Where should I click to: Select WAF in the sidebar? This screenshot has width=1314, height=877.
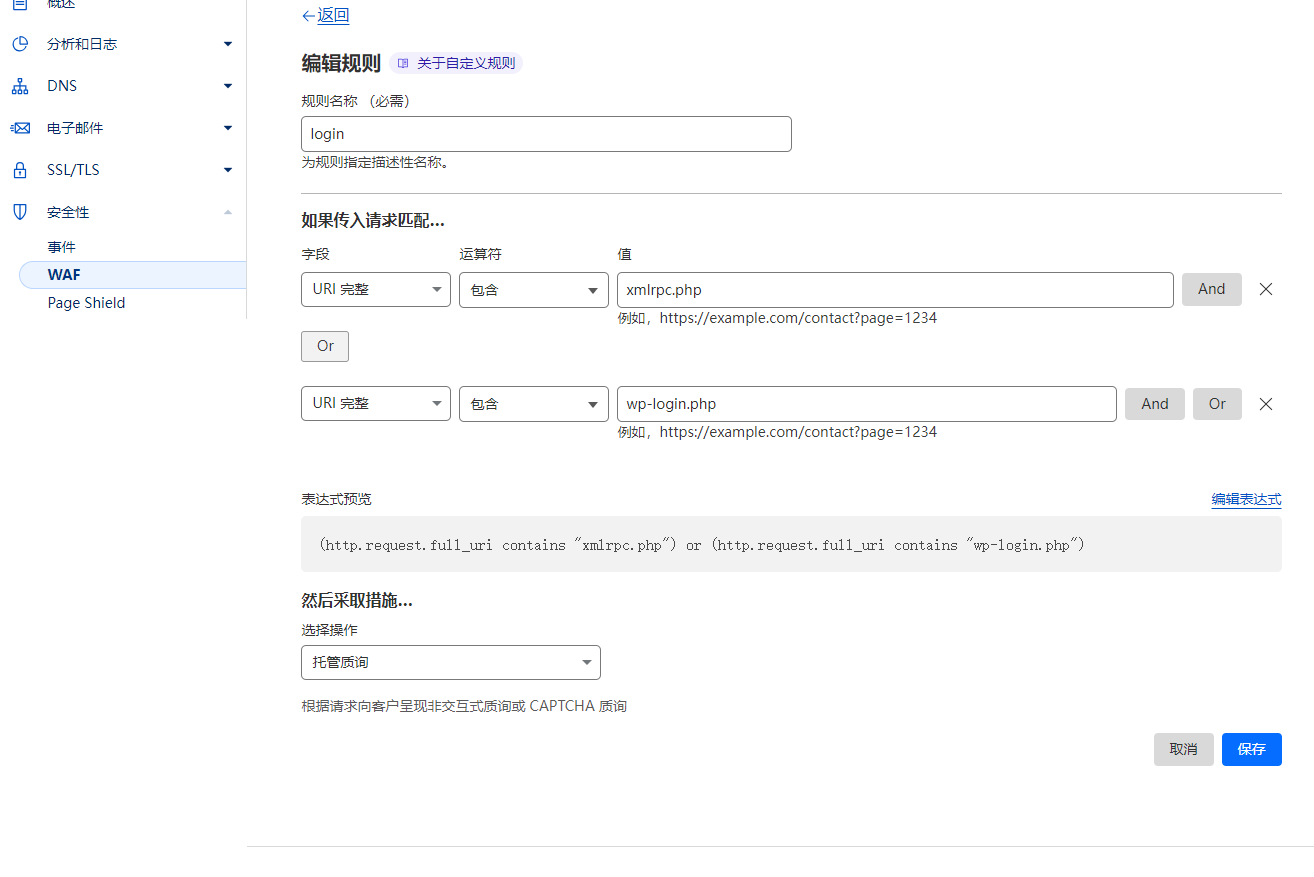133,275
